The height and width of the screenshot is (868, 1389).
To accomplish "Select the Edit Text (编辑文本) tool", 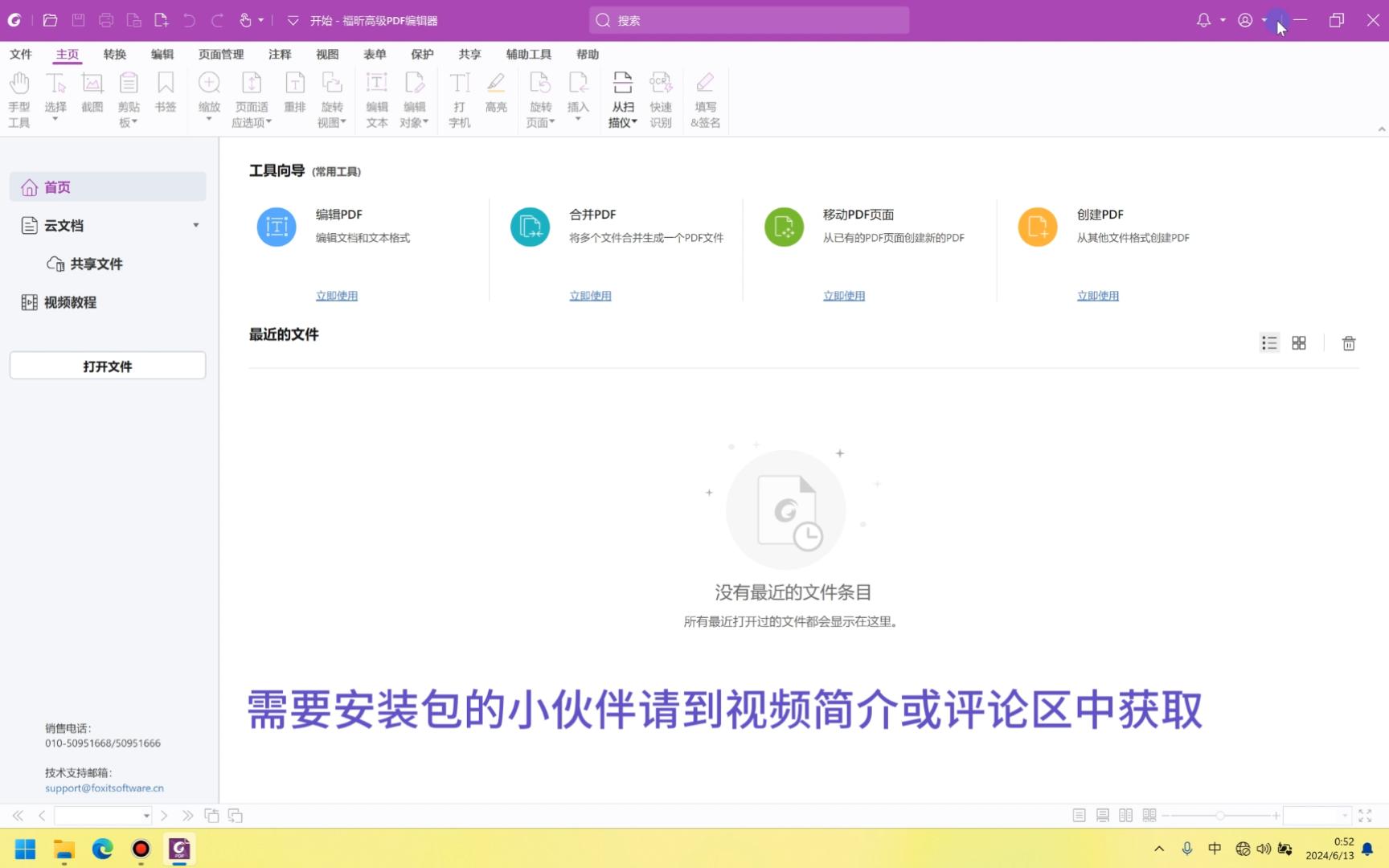I will click(x=377, y=99).
